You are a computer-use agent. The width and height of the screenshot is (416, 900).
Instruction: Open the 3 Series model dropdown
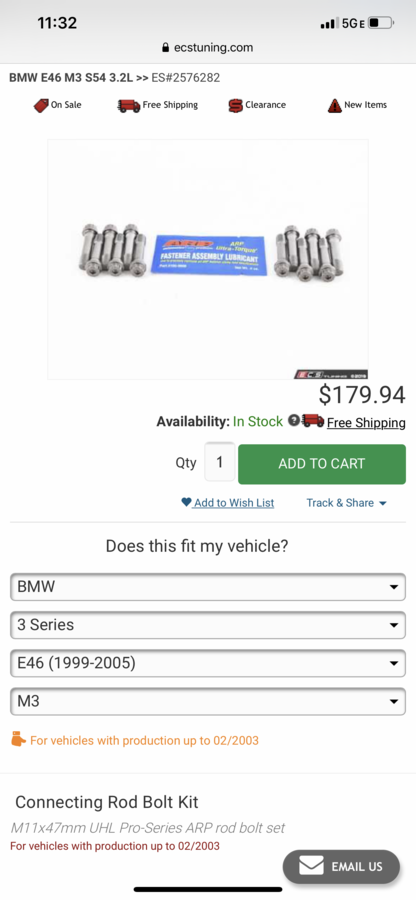208,625
